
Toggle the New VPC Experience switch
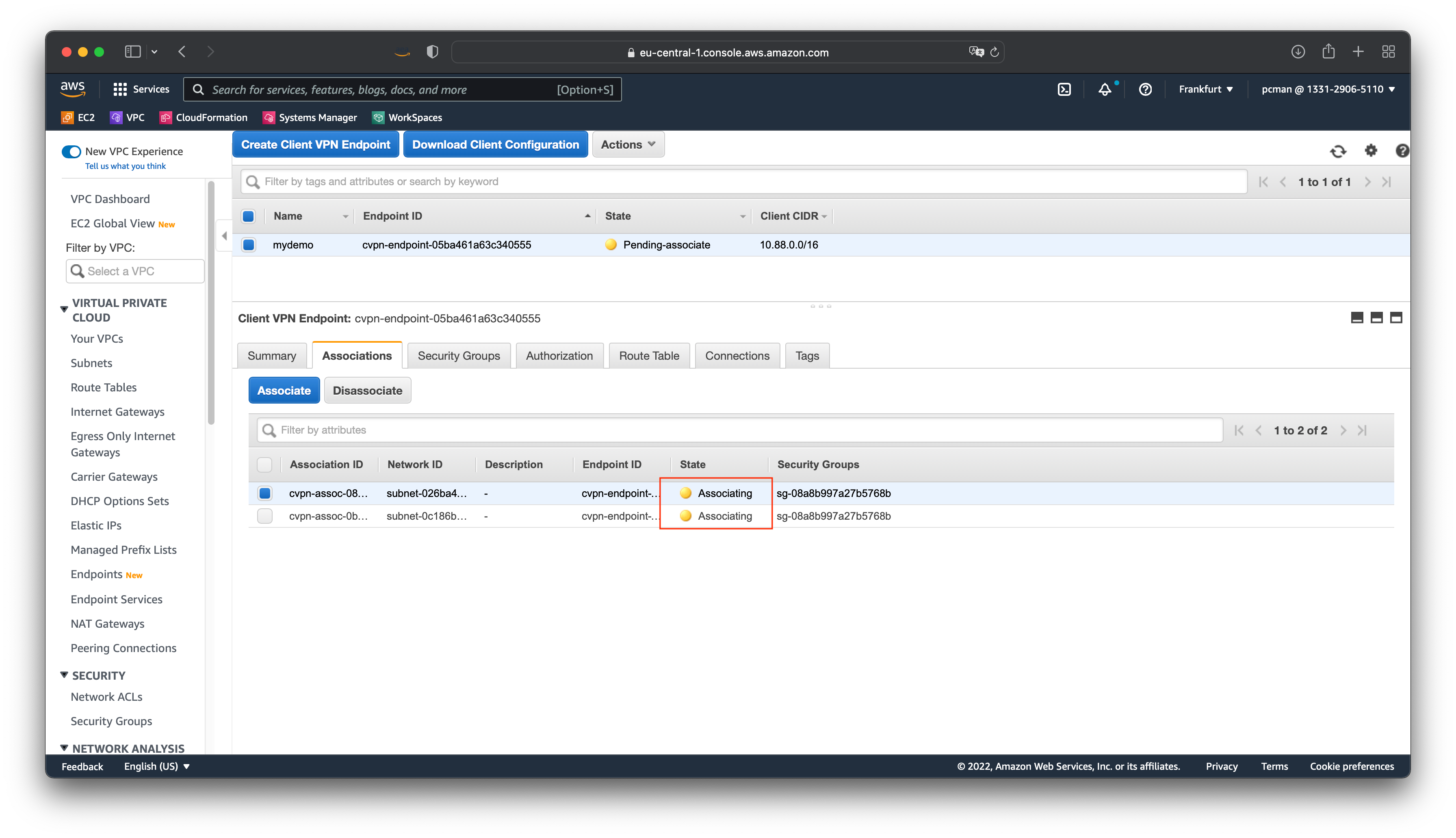click(71, 151)
